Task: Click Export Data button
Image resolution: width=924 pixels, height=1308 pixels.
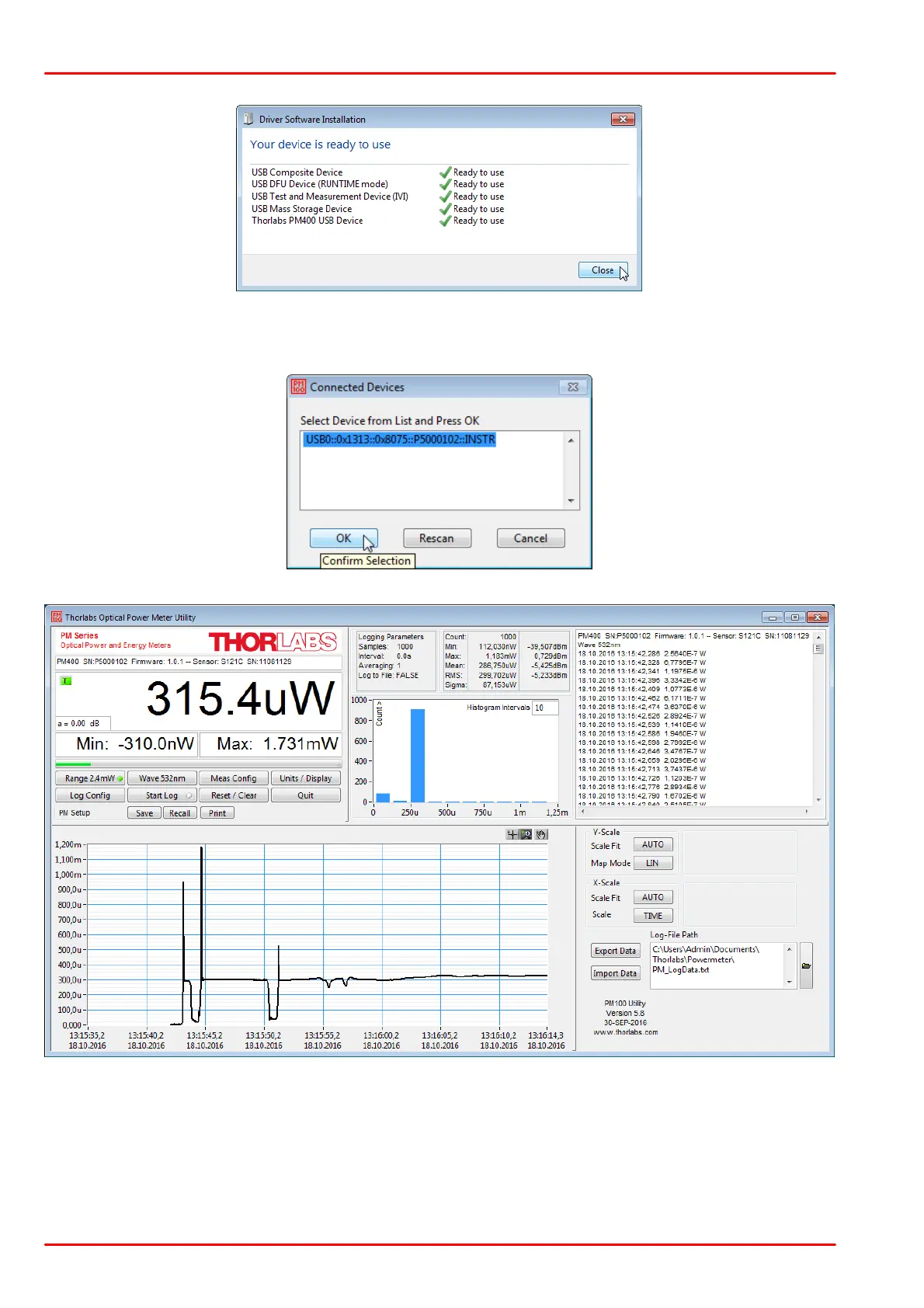Action: pos(615,951)
